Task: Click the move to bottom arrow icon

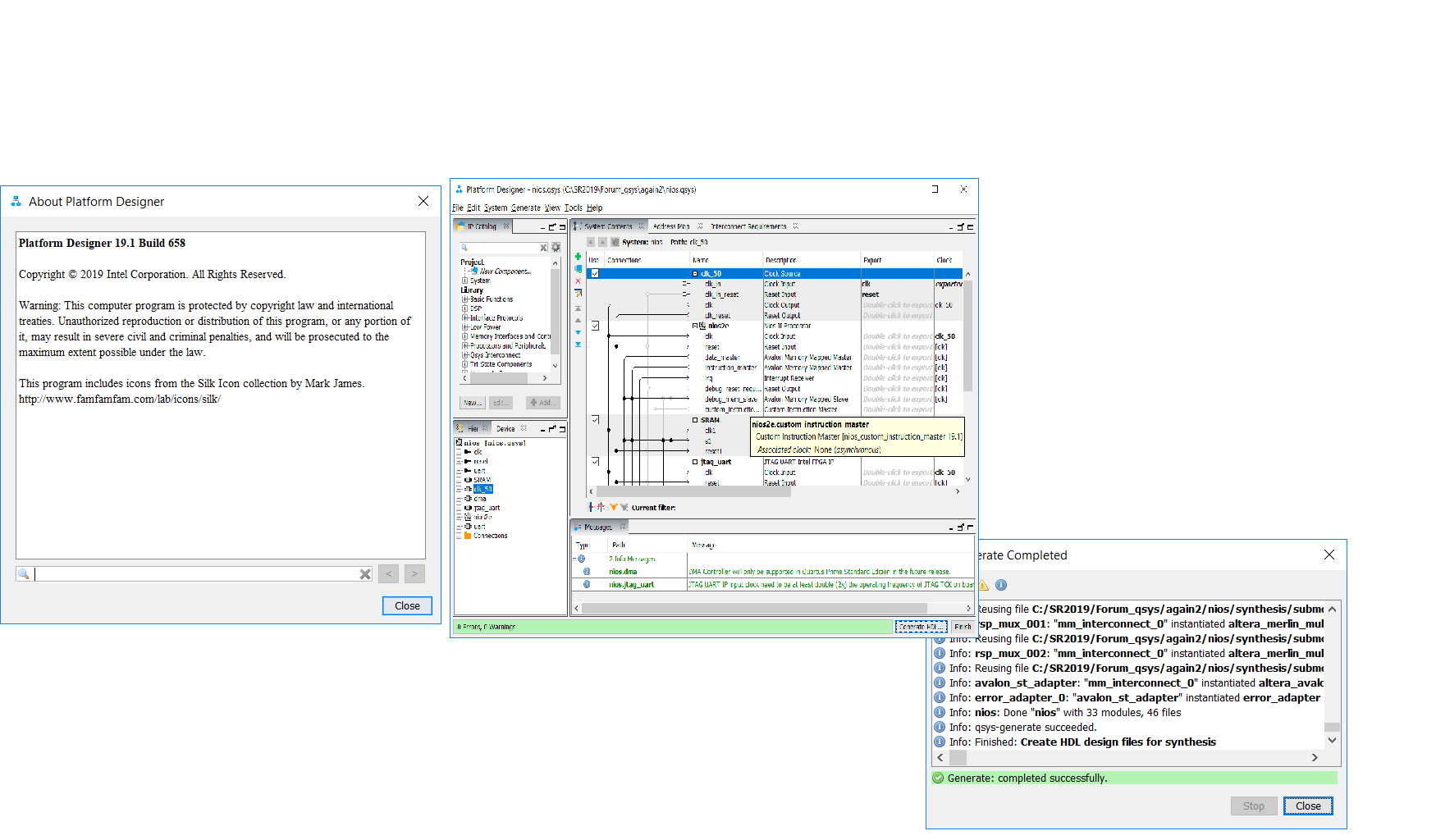Action: tap(578, 345)
